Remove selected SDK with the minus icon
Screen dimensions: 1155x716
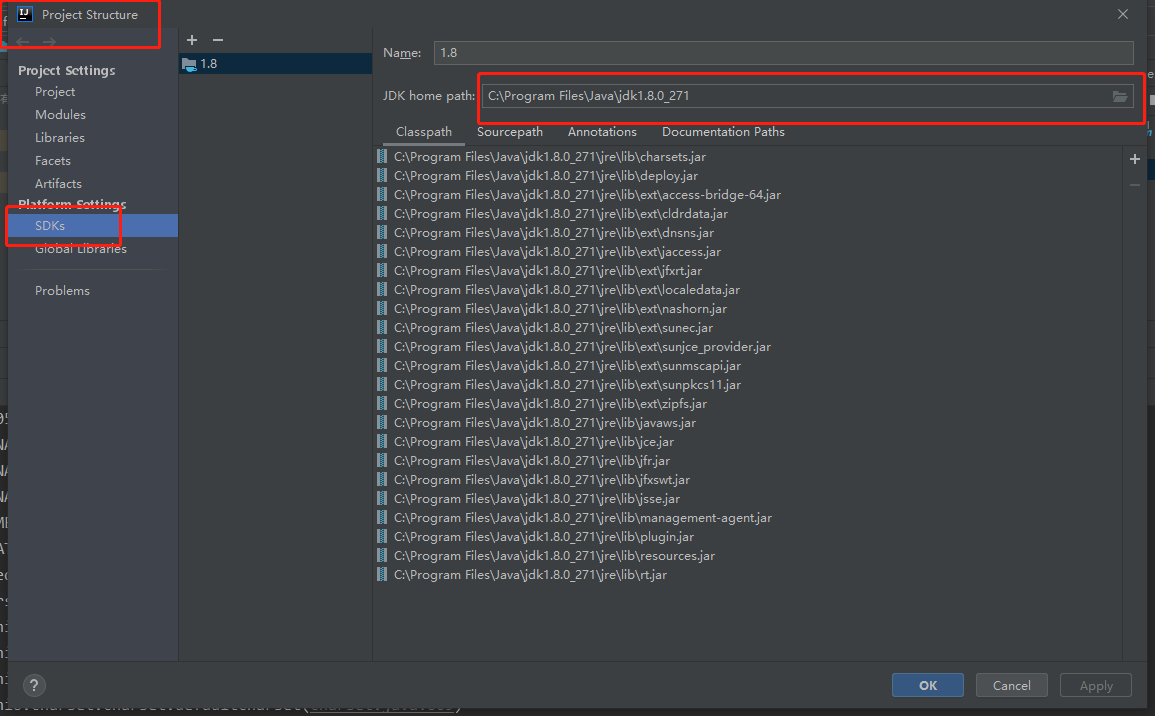(217, 40)
